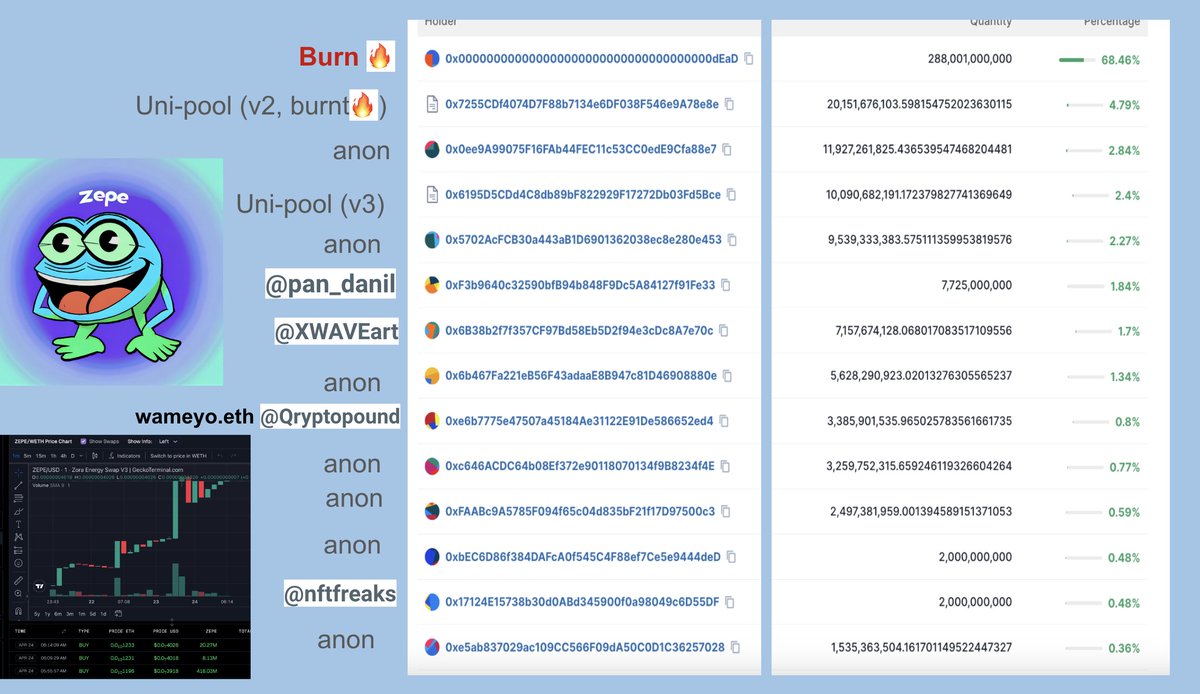
Task: Copy address 0xc646ACDC64b08Ef372e90118070134f9B8234f4E
Action: [725, 466]
